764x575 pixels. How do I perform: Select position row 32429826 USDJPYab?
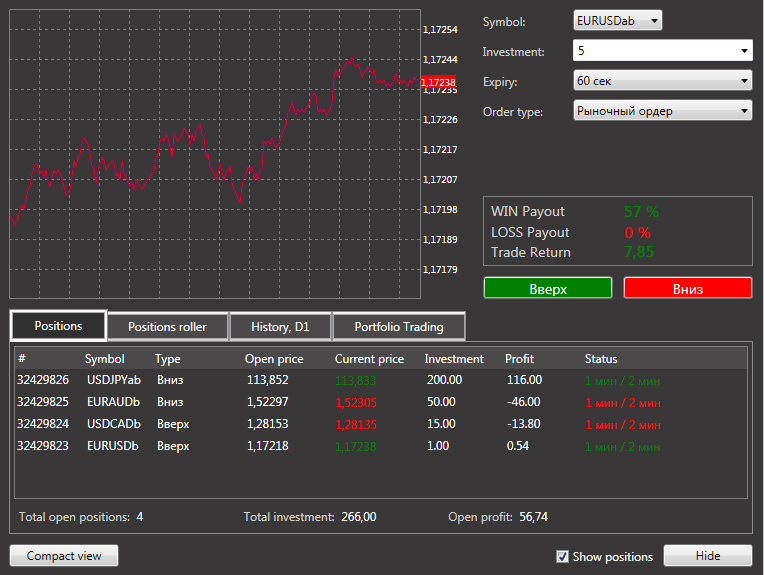point(381,380)
